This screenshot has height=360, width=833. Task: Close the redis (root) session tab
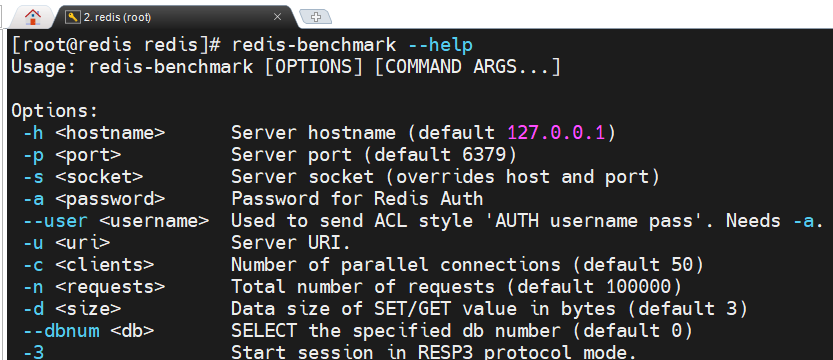[x=277, y=17]
